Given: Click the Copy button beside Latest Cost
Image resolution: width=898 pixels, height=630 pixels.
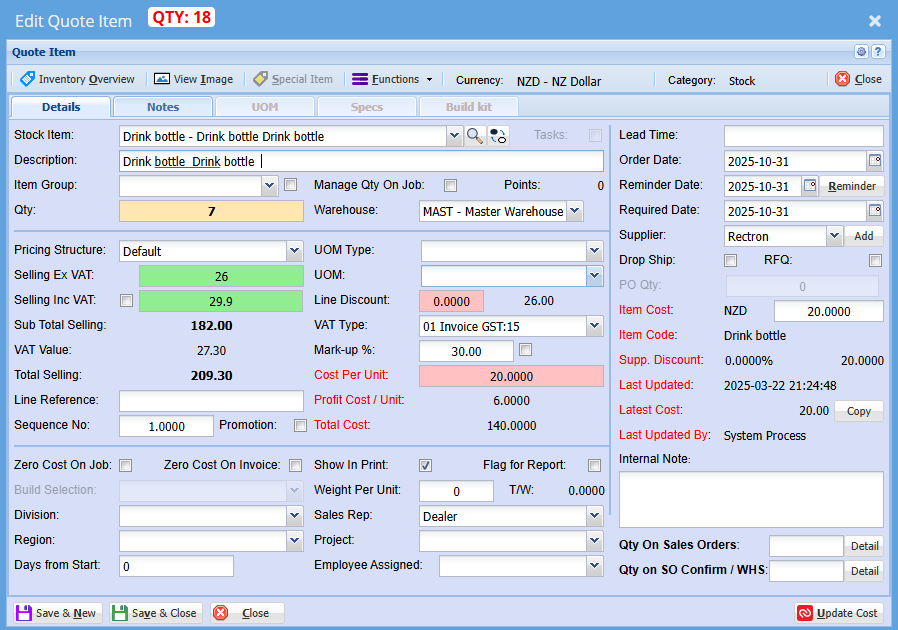Looking at the screenshot, I should [859, 411].
